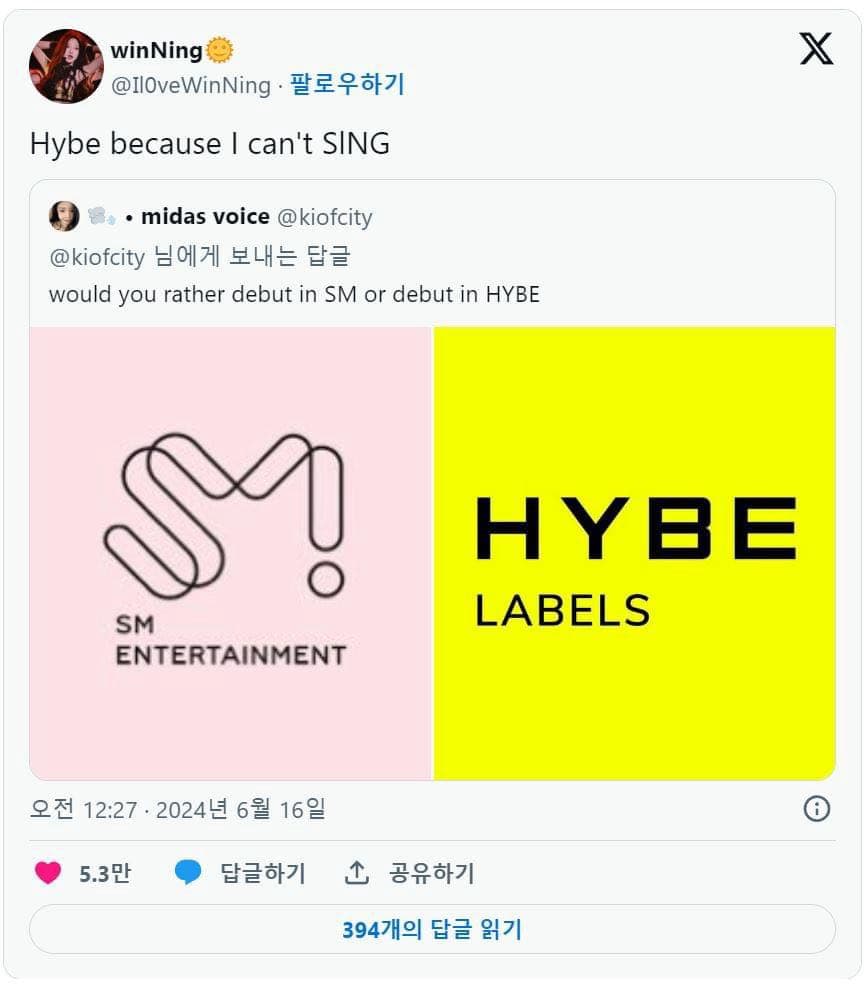Click the X logo in top right corner
The width and height of the screenshot is (867, 985).
coord(818,48)
